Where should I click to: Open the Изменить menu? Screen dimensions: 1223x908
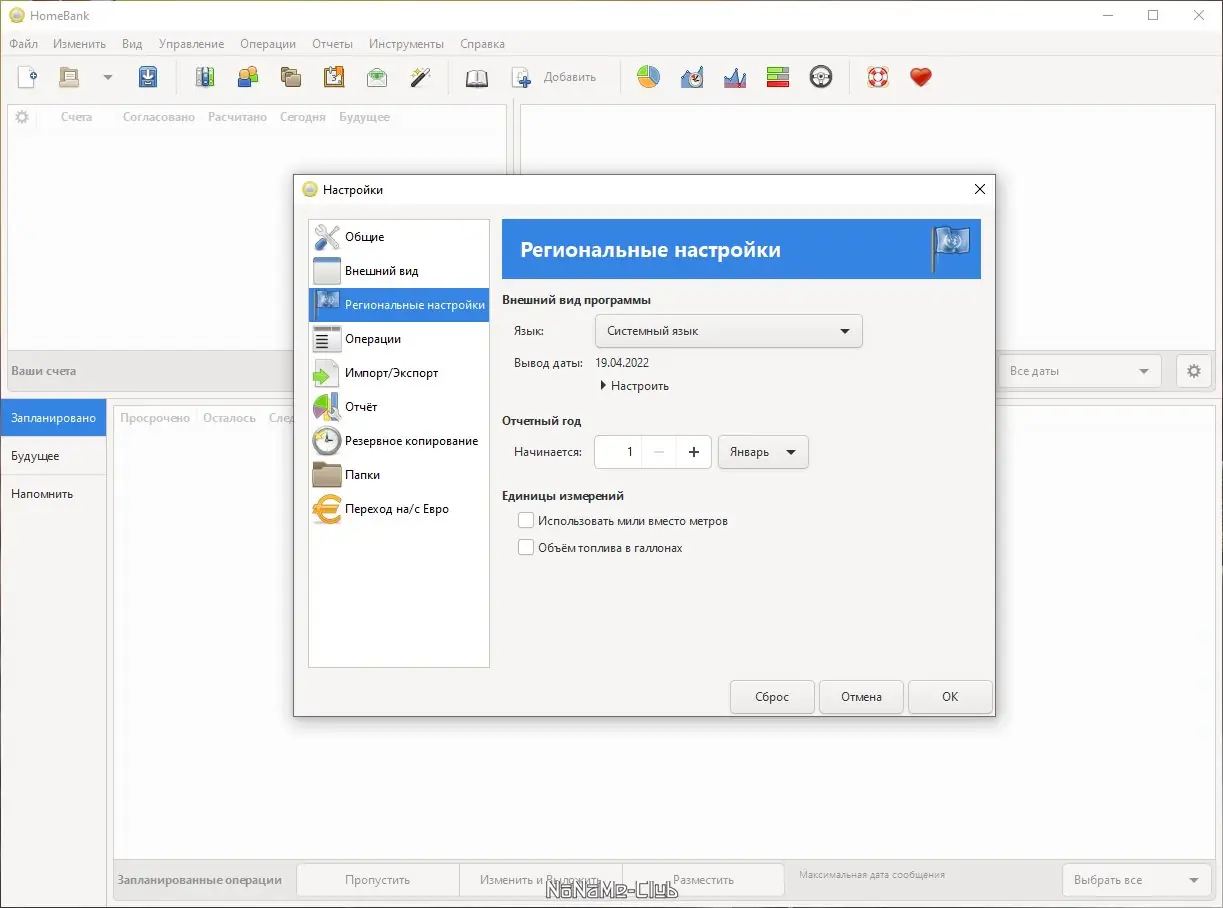coord(79,44)
